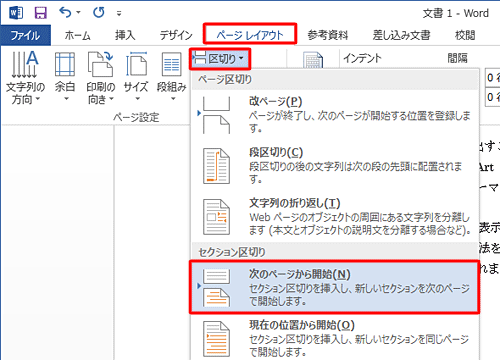Select 次のページから開始 section break

click(x=335, y=287)
